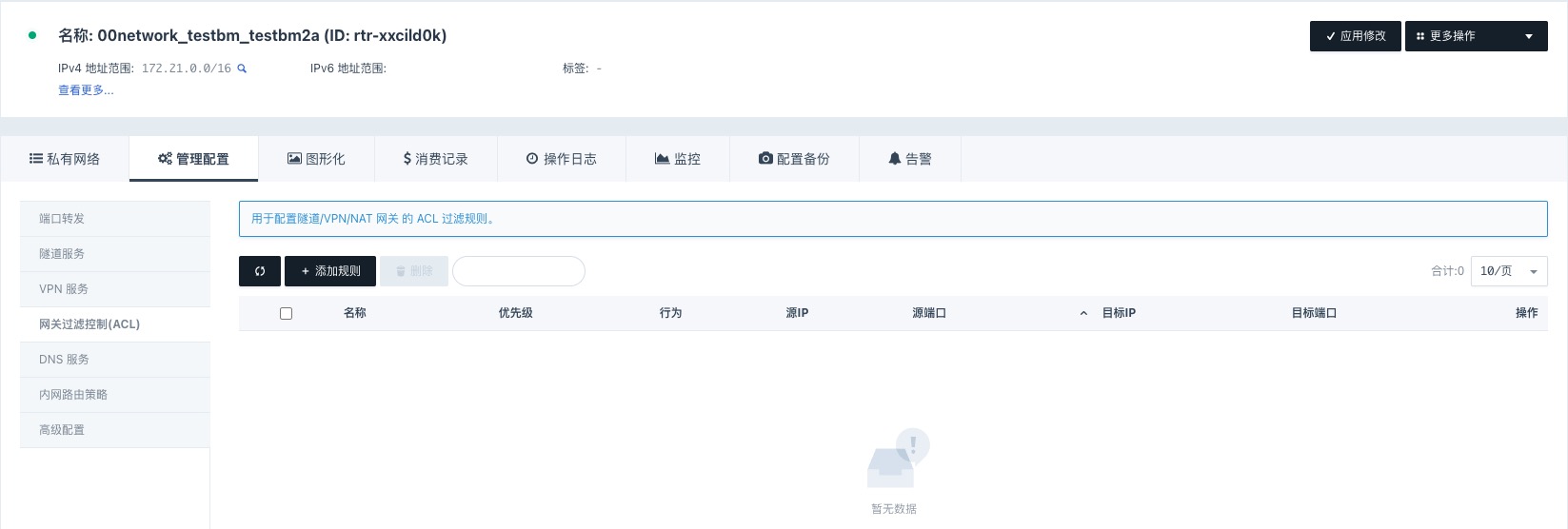Select 端口转发 in the sidebar
The height and width of the screenshot is (529, 1568).
[115, 219]
